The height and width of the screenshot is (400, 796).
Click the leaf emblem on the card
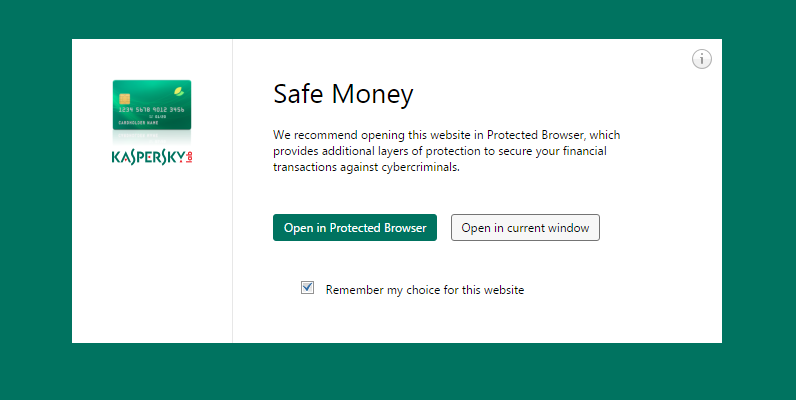[177, 90]
